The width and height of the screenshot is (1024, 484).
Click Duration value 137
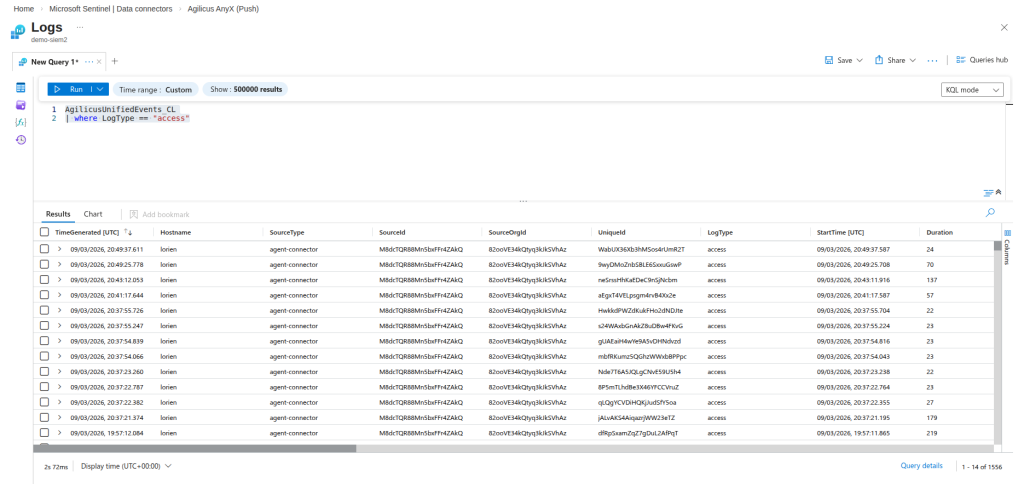click(x=932, y=280)
